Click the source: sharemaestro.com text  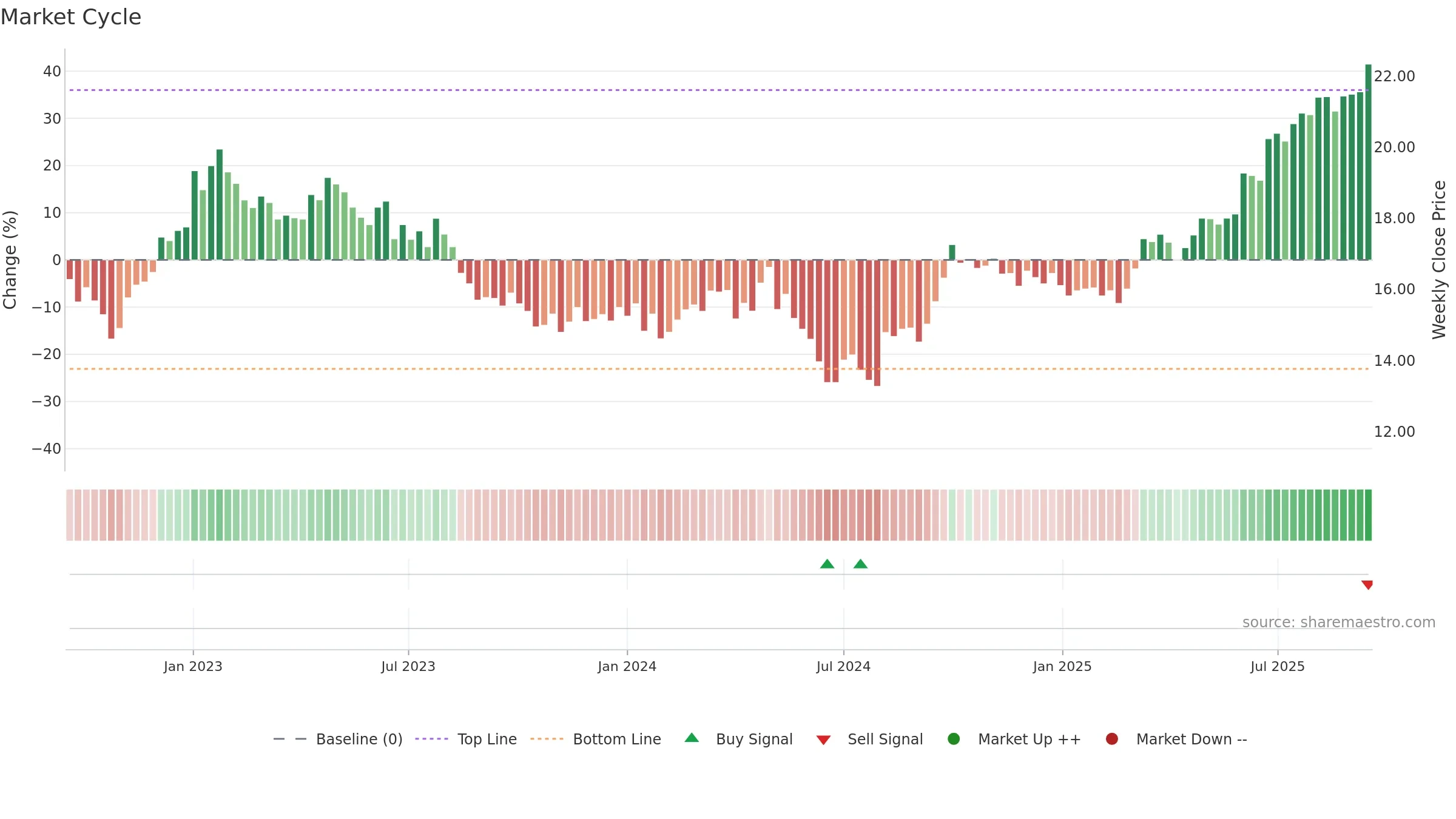(x=1339, y=622)
